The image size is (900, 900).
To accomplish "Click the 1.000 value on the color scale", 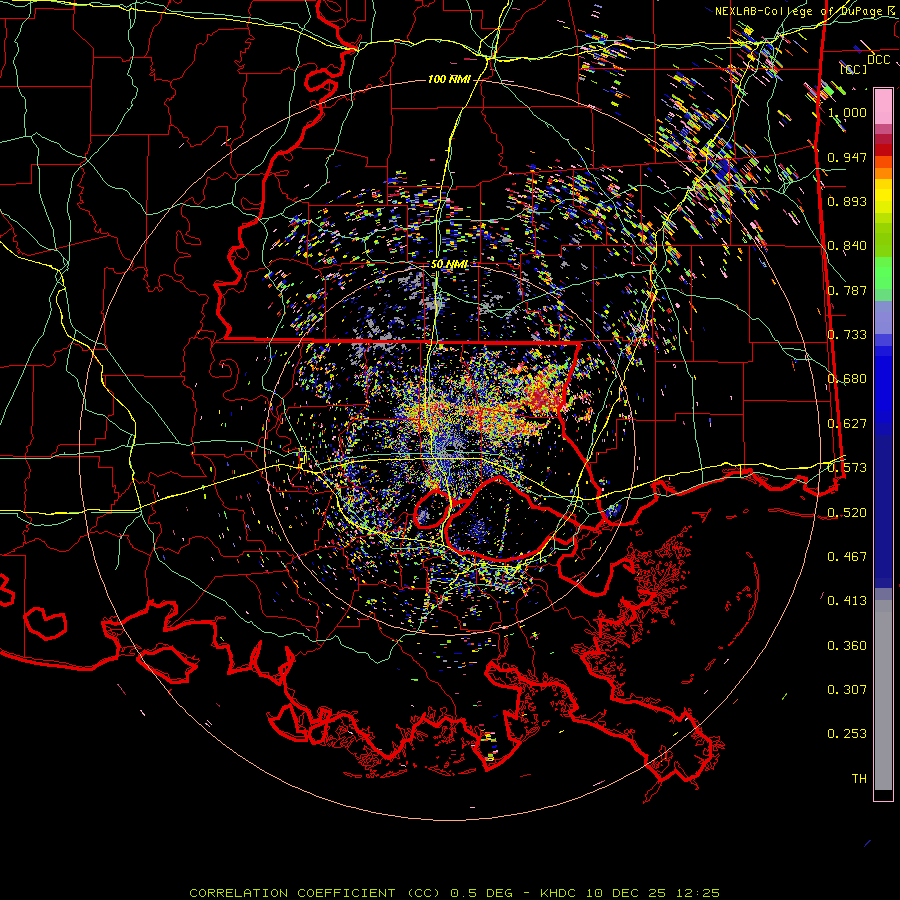I will click(x=847, y=112).
